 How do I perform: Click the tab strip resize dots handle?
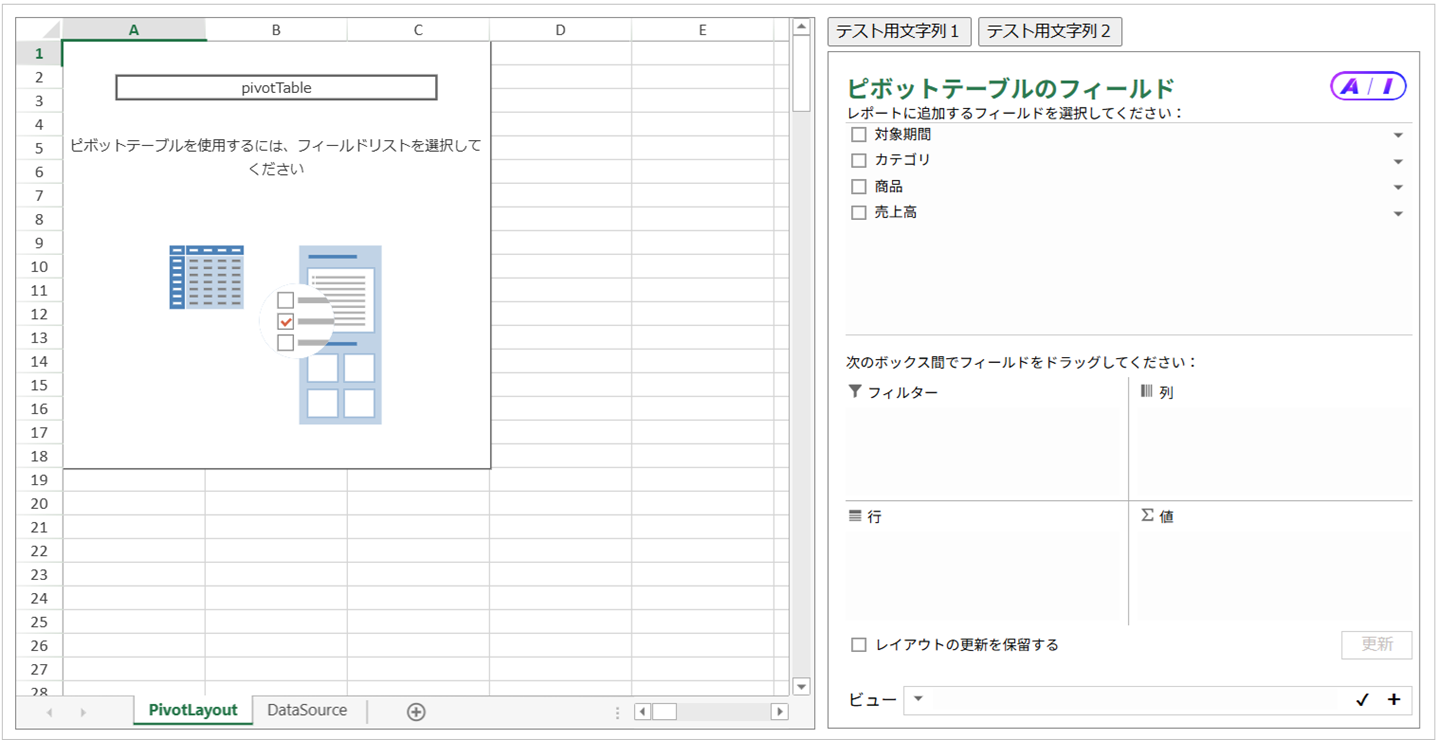pyautogui.click(x=617, y=712)
